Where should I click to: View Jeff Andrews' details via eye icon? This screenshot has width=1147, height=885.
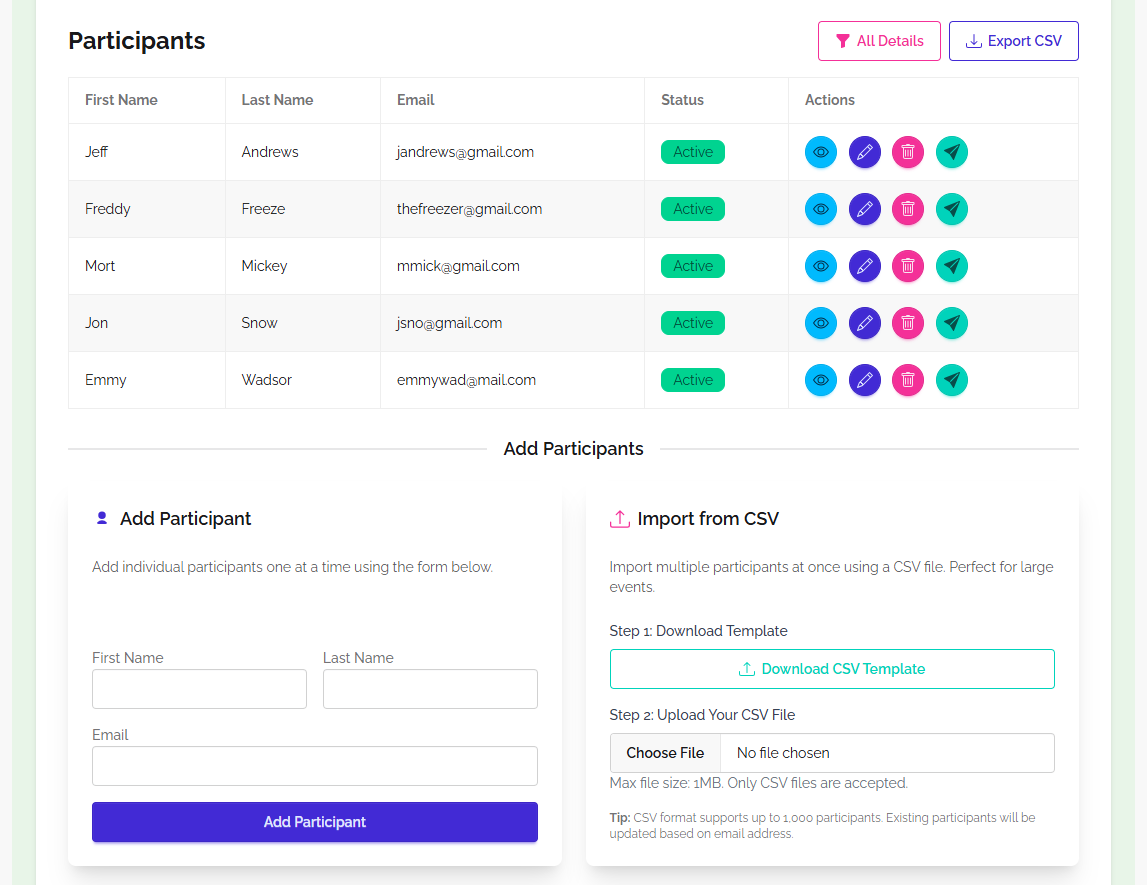[x=820, y=152]
